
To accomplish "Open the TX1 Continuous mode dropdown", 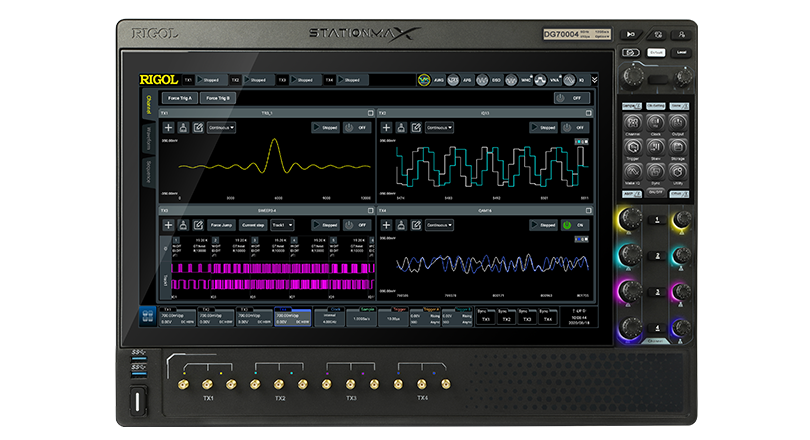I will click(221, 128).
